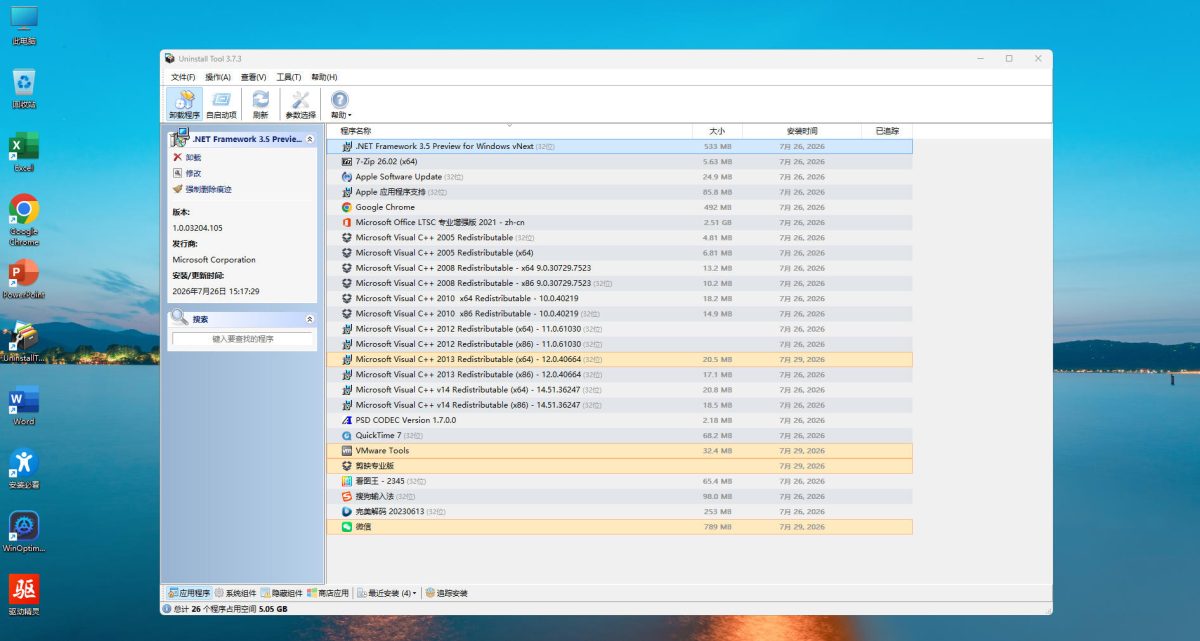The width and height of the screenshot is (1200, 641).
Task: Open 此电脑 desktop icon
Action: 24,26
